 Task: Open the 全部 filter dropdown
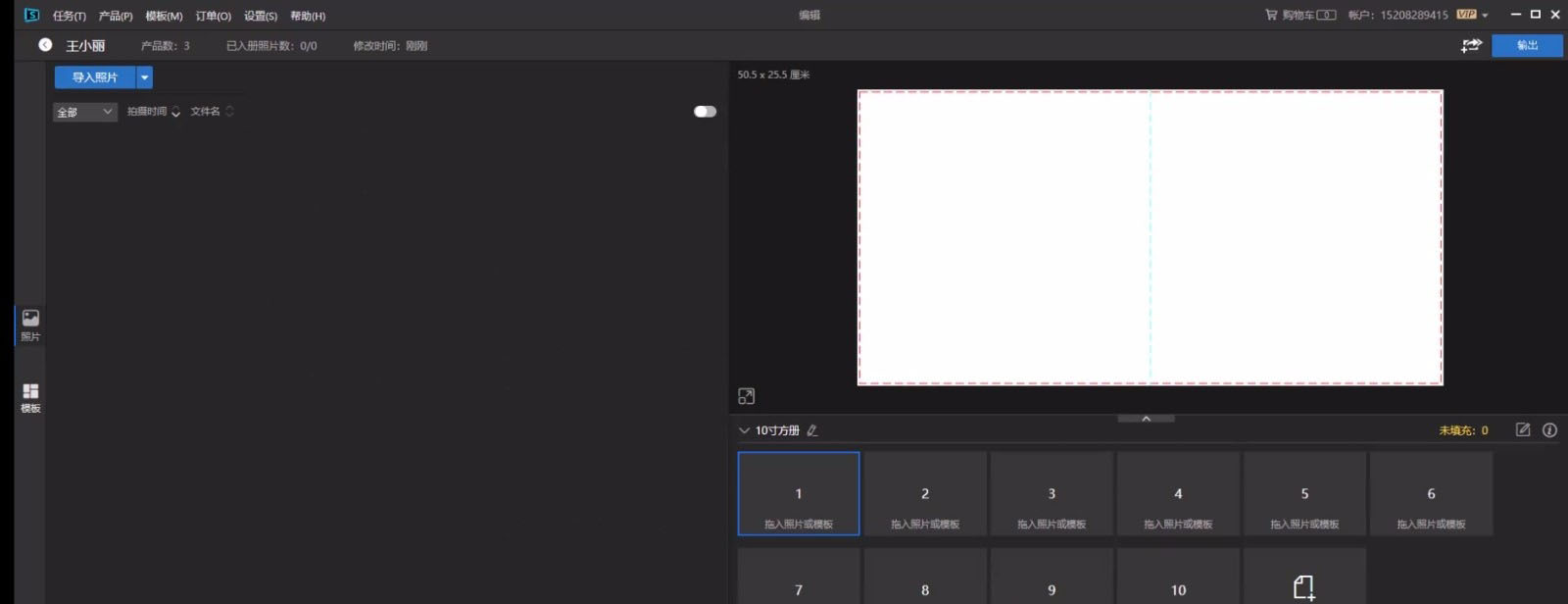84,112
